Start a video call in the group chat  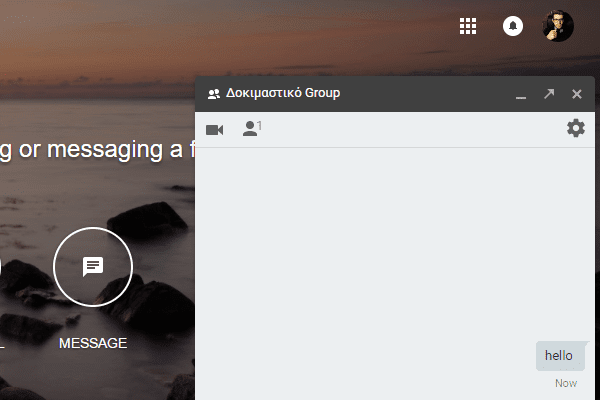(x=214, y=130)
